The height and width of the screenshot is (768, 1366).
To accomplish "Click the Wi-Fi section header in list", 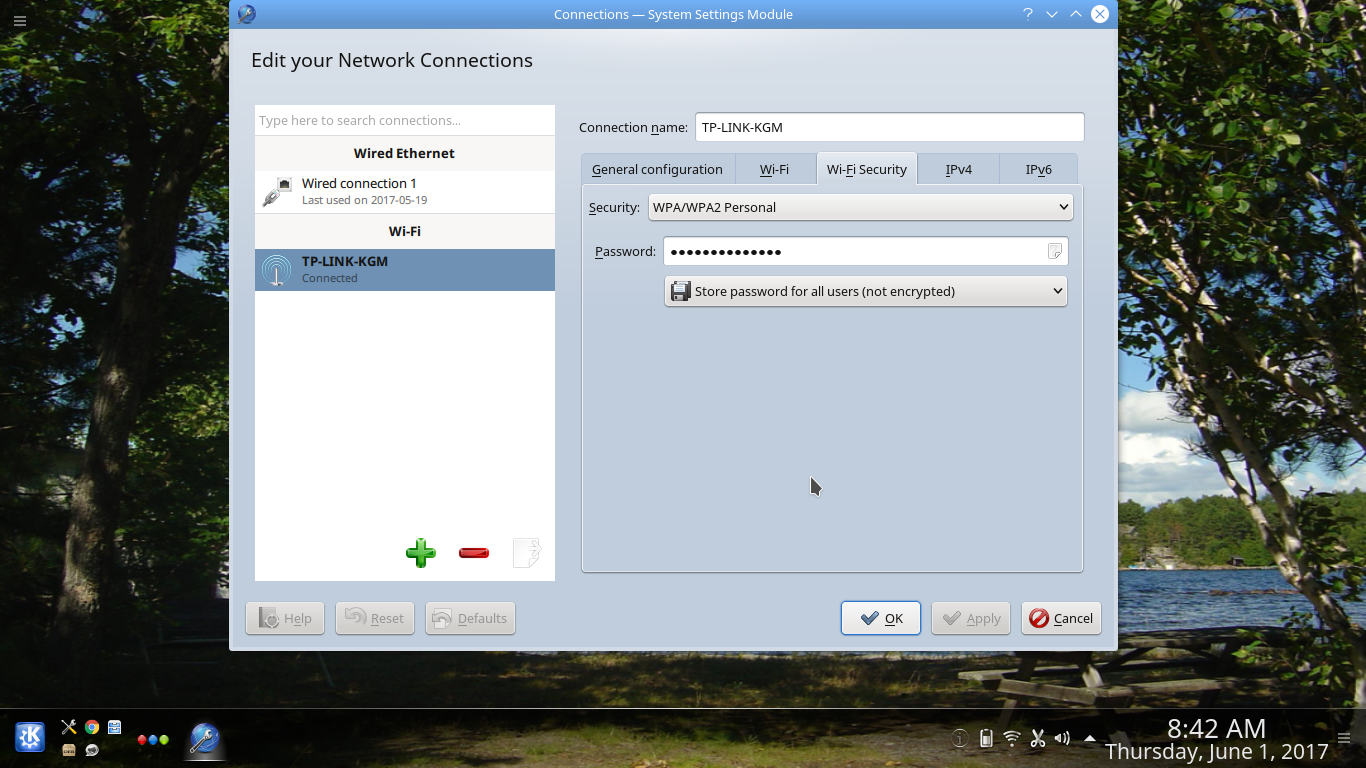I will tap(405, 231).
